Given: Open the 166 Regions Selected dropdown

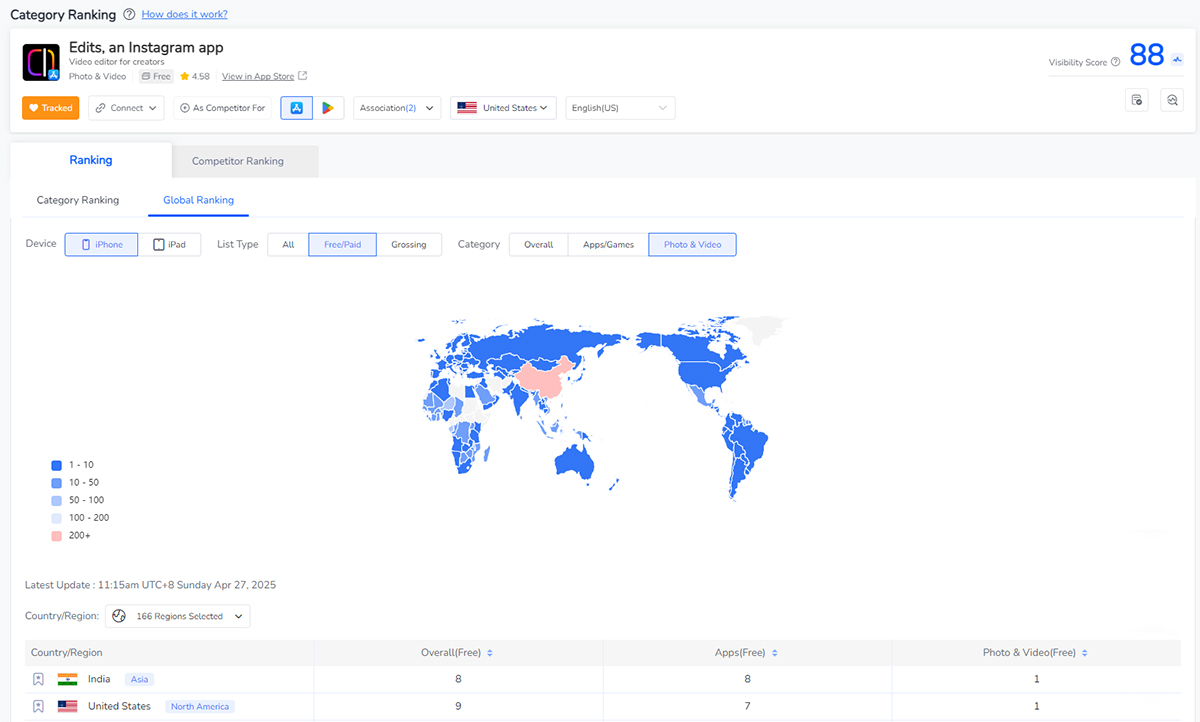Looking at the screenshot, I should tap(178, 616).
